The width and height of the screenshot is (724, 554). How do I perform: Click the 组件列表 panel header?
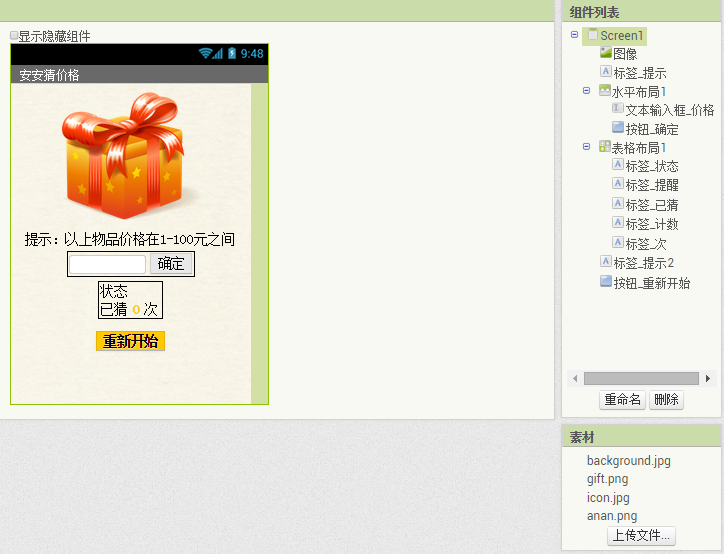(x=641, y=12)
